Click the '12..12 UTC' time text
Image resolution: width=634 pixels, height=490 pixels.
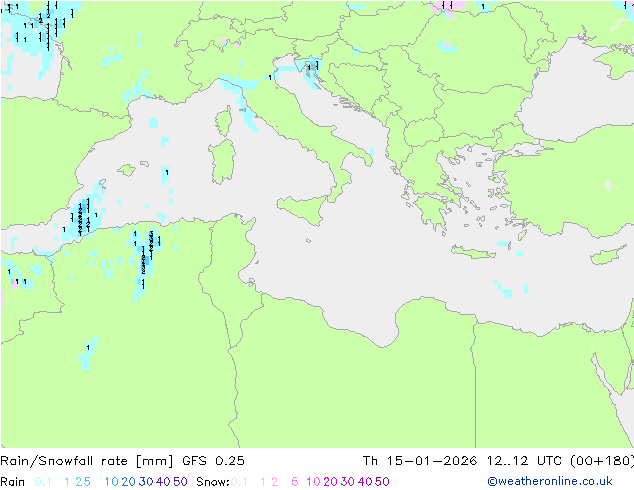tap(524, 461)
